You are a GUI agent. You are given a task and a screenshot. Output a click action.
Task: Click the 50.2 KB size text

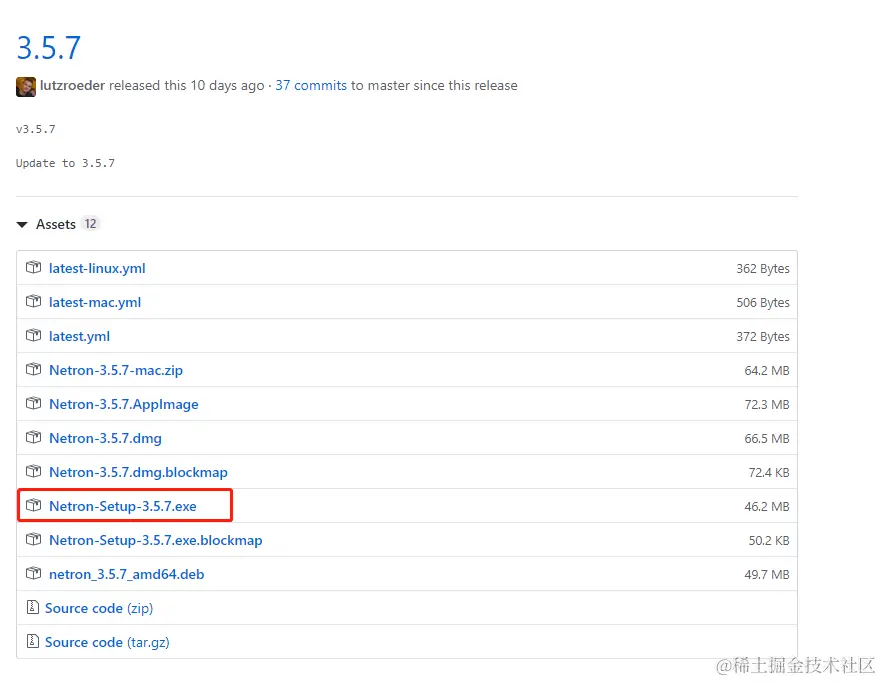pos(769,541)
